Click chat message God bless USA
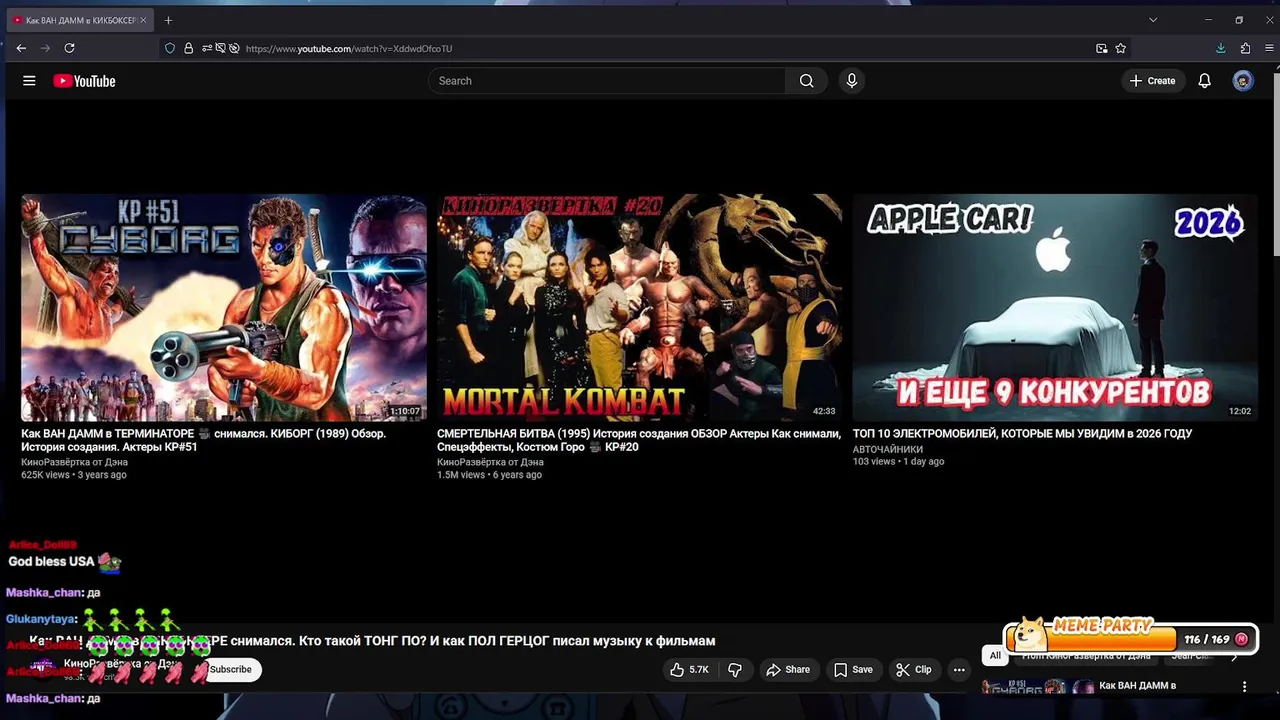The image size is (1280, 720). 51,562
